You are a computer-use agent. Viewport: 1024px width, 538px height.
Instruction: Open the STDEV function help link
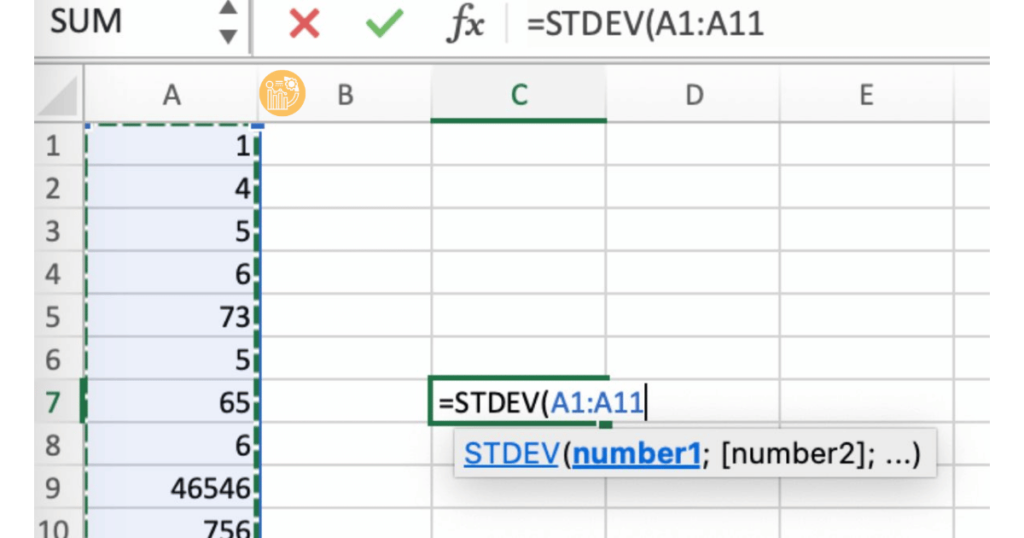[510, 455]
